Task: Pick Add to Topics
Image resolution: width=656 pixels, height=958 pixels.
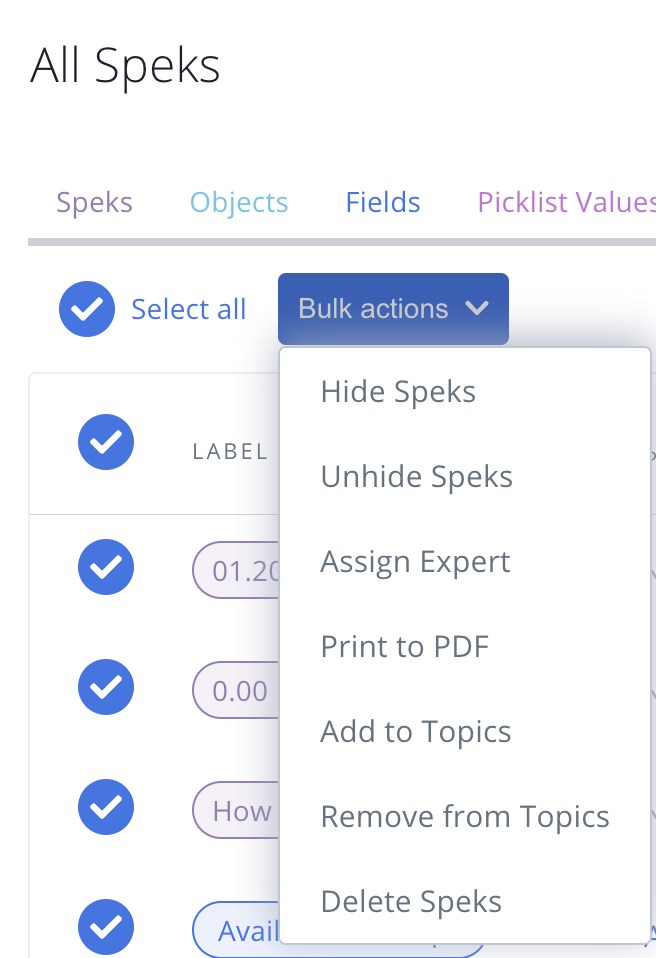Action: pyautogui.click(x=415, y=731)
